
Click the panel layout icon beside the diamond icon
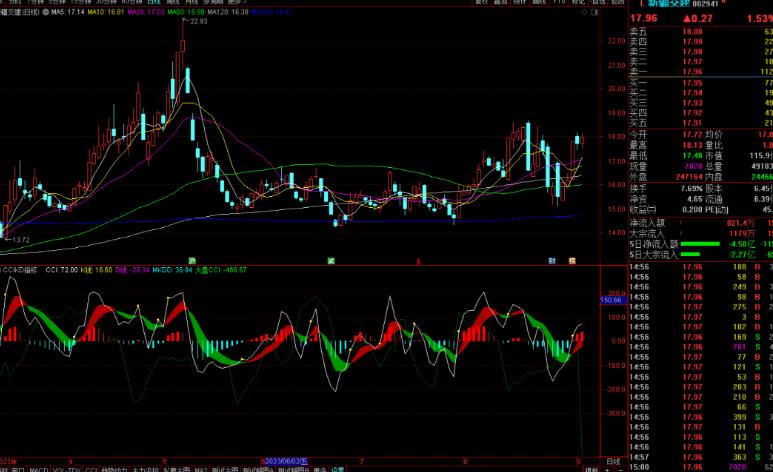click(595, 12)
